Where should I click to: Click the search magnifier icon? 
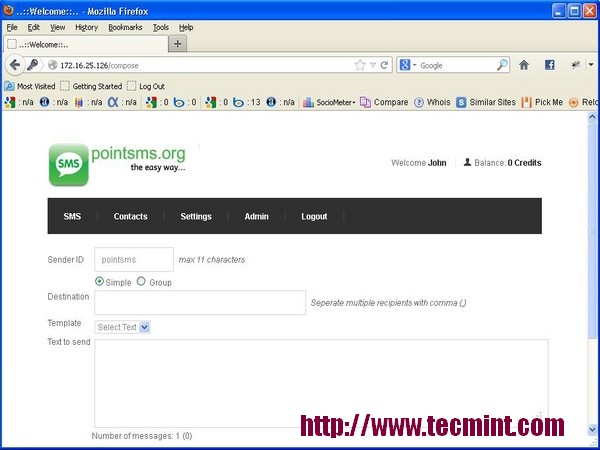[502, 65]
